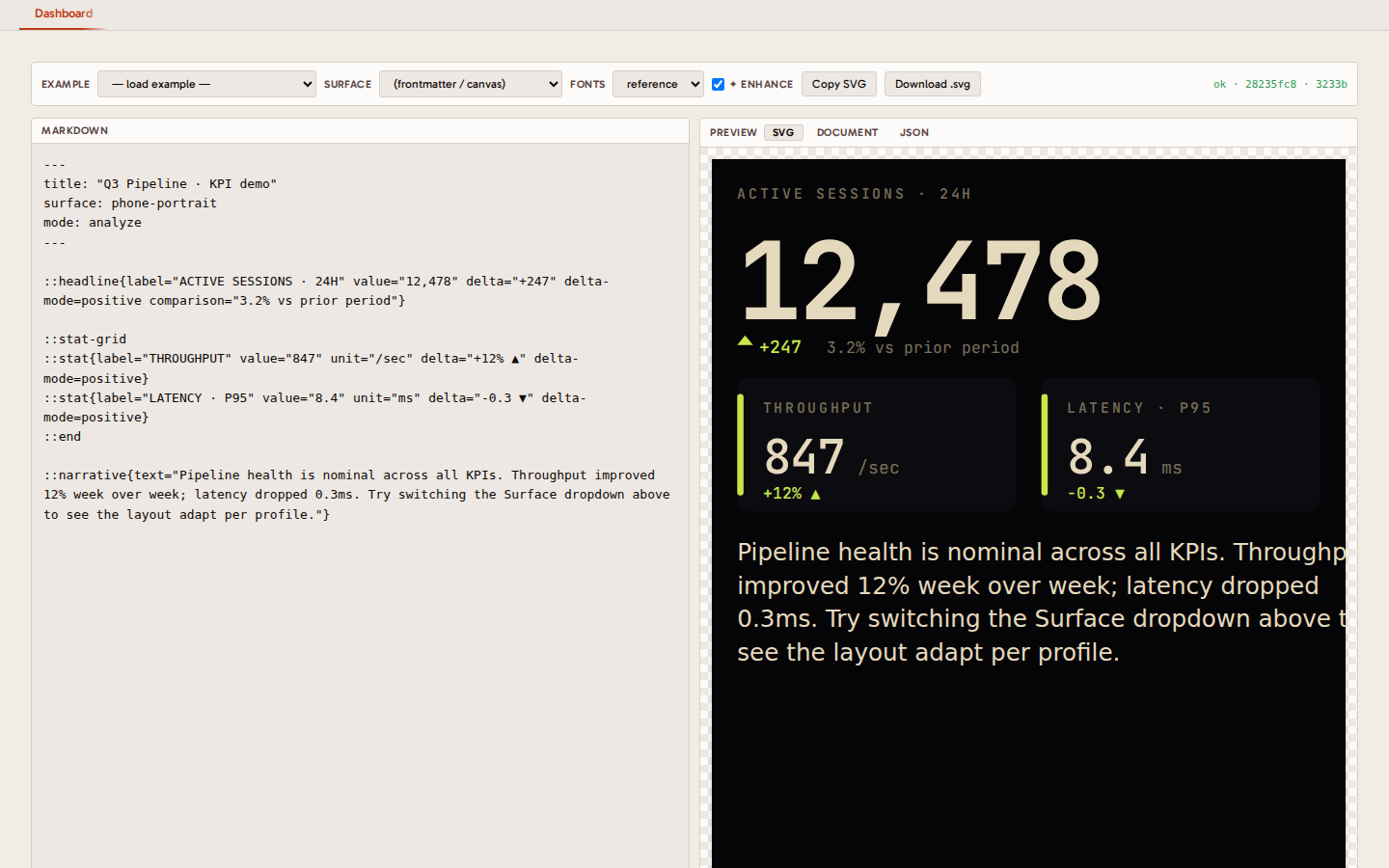
Task: Click the status text 'ok · 28235fc8 · 3233b'
Action: [x=1280, y=84]
